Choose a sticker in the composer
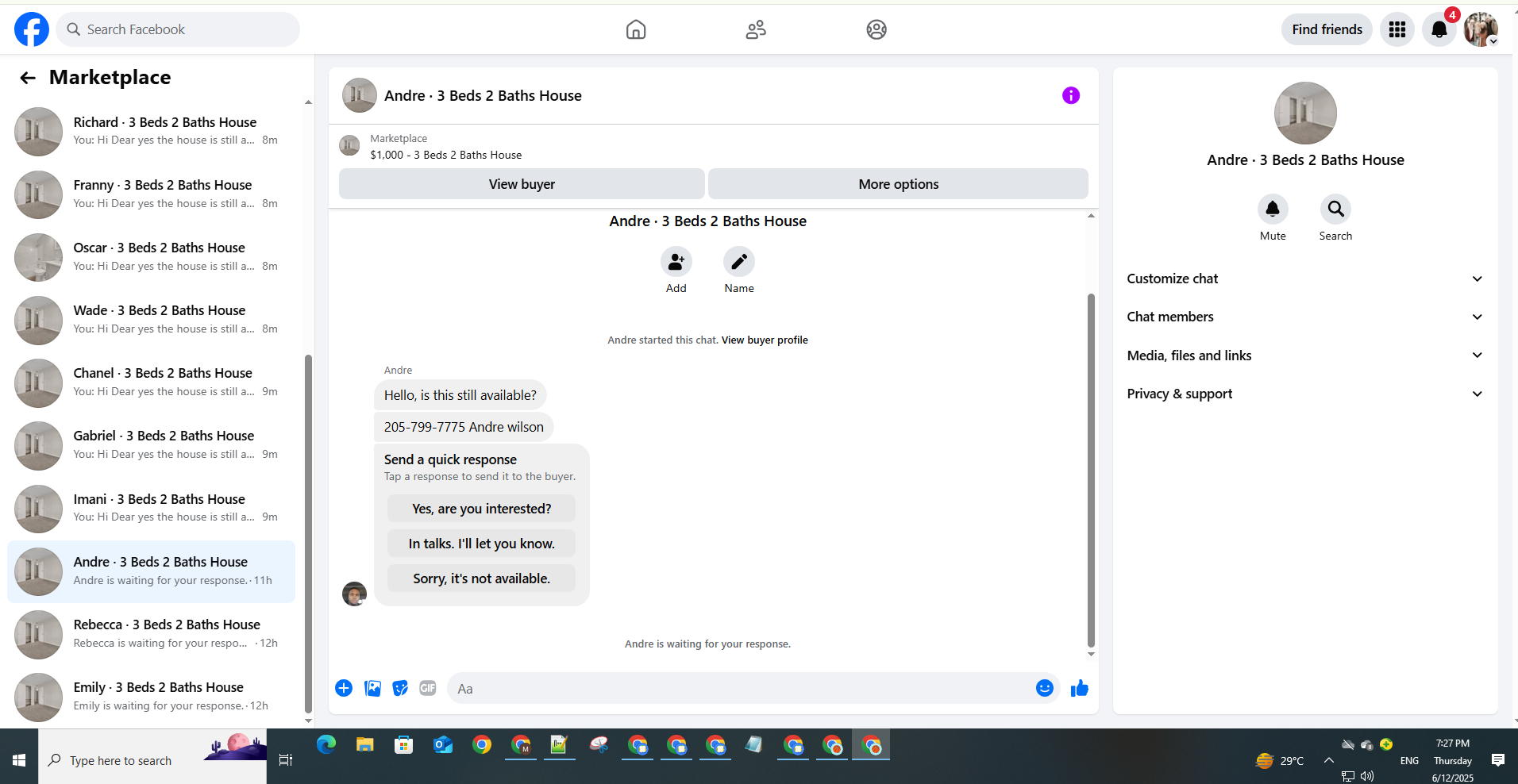Viewport: 1518px width, 784px height. (x=400, y=688)
